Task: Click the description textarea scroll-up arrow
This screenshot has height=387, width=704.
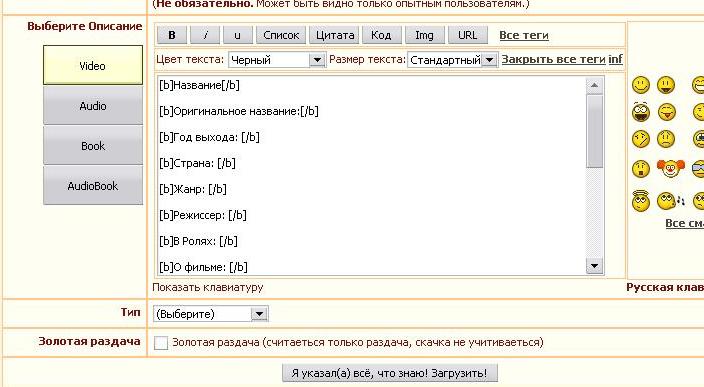Action: pos(594,85)
